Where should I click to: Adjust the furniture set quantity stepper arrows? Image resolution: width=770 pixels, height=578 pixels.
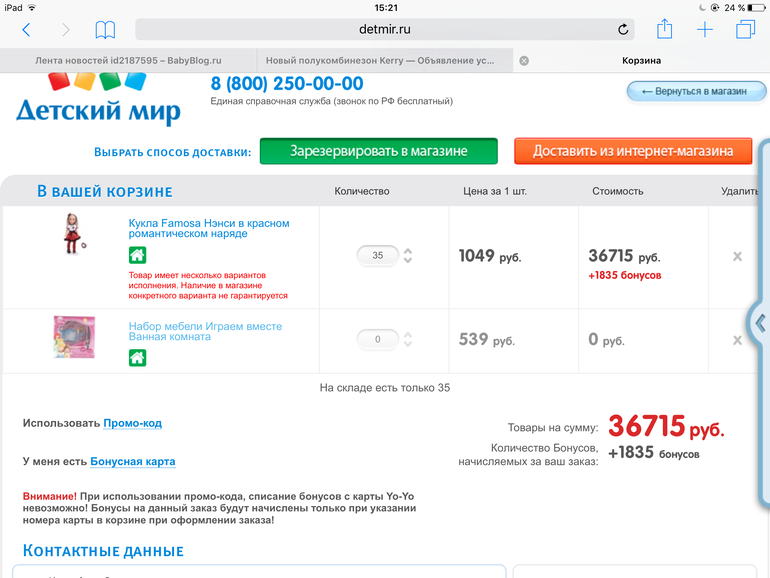tap(408, 340)
